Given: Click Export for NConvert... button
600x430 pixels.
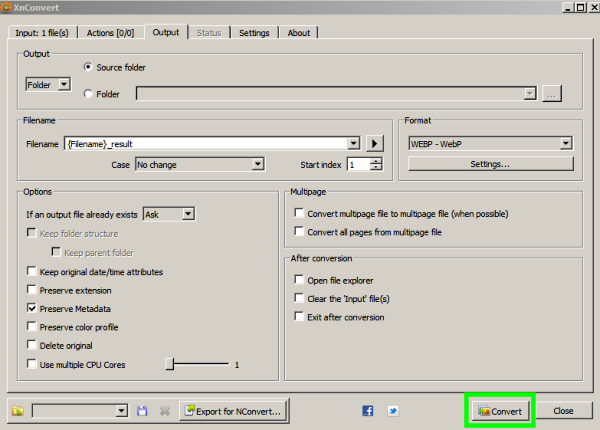Looking at the screenshot, I should [x=233, y=411].
